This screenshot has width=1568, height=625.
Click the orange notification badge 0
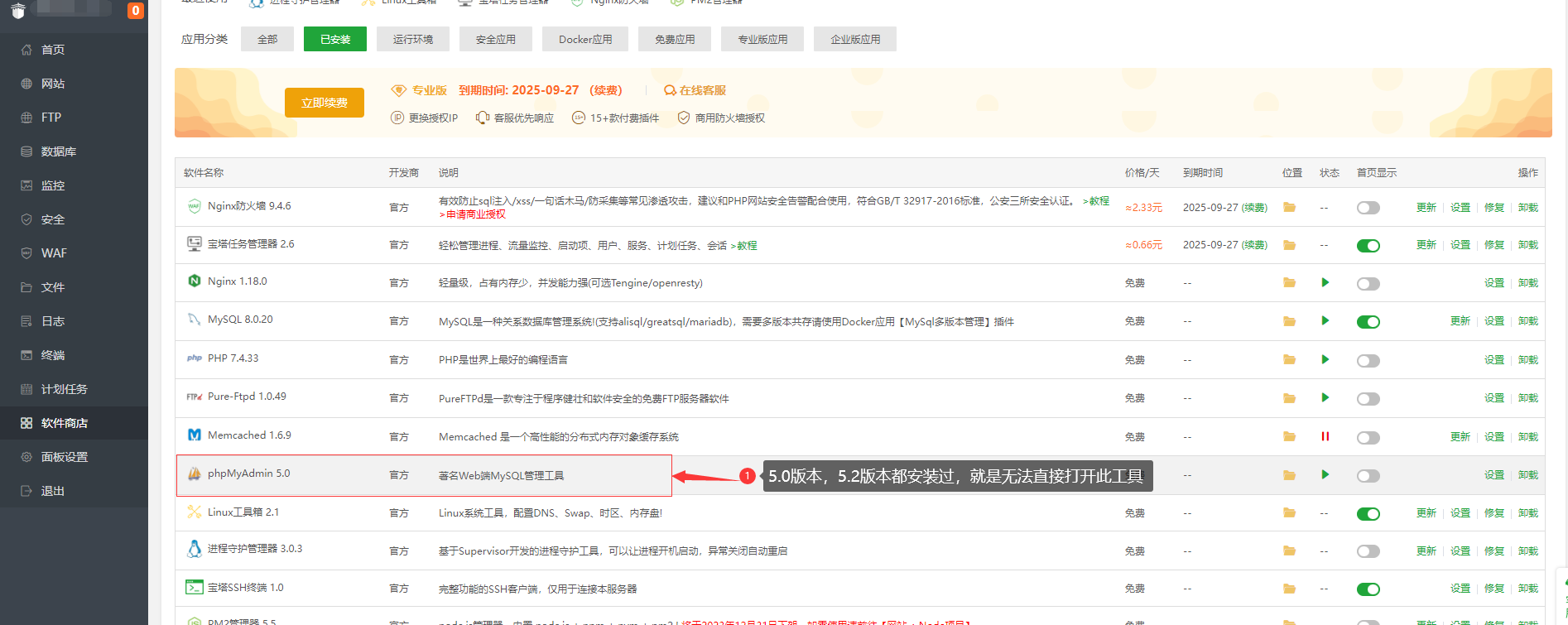(x=136, y=11)
